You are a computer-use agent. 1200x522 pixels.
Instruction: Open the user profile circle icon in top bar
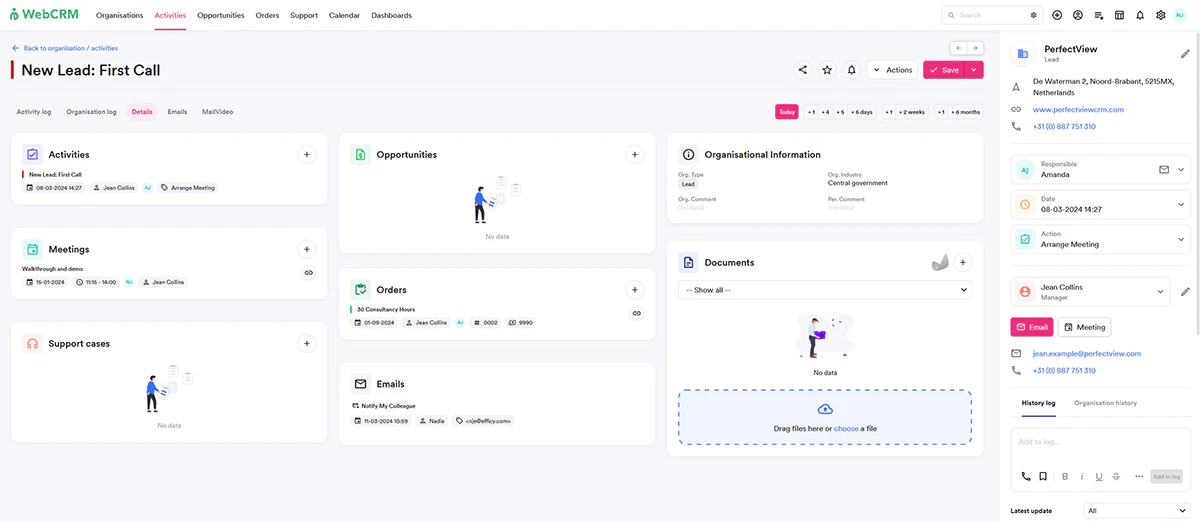1078,15
